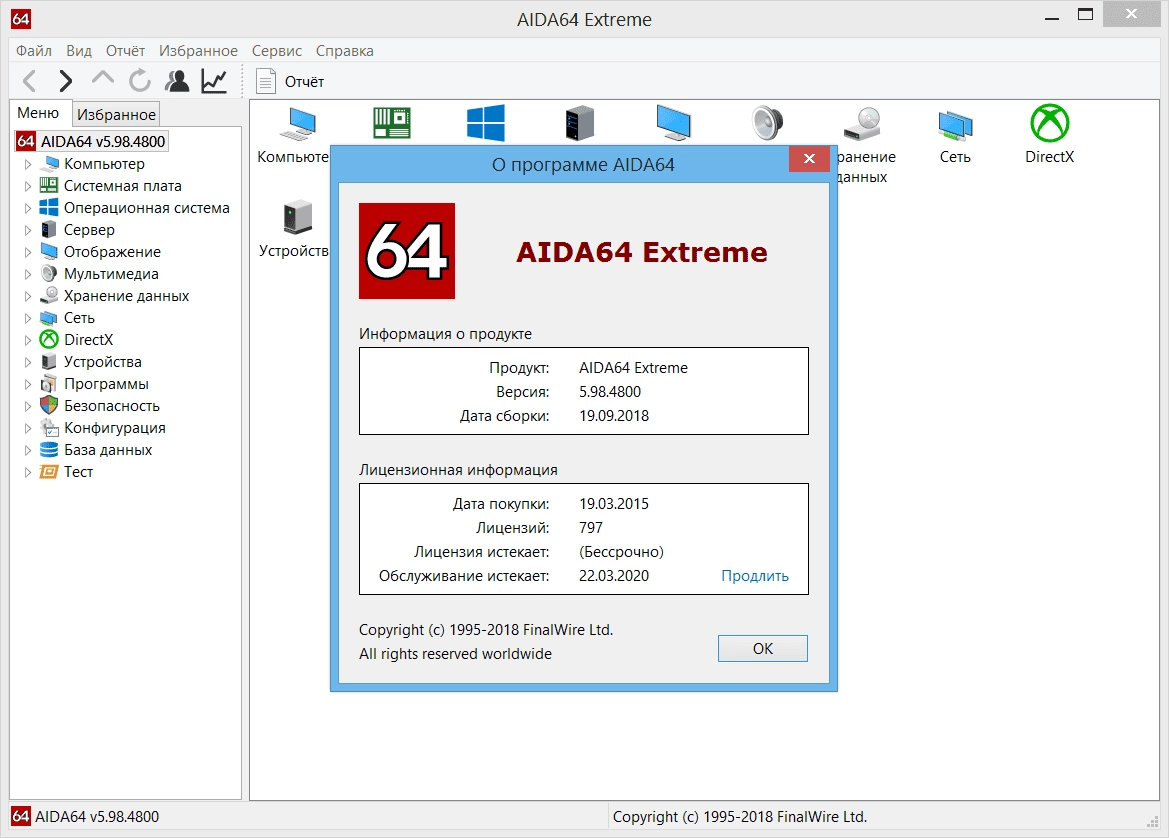The width and height of the screenshot is (1169, 838).
Task: Open the Устройства icon in main pane
Action: [x=297, y=217]
